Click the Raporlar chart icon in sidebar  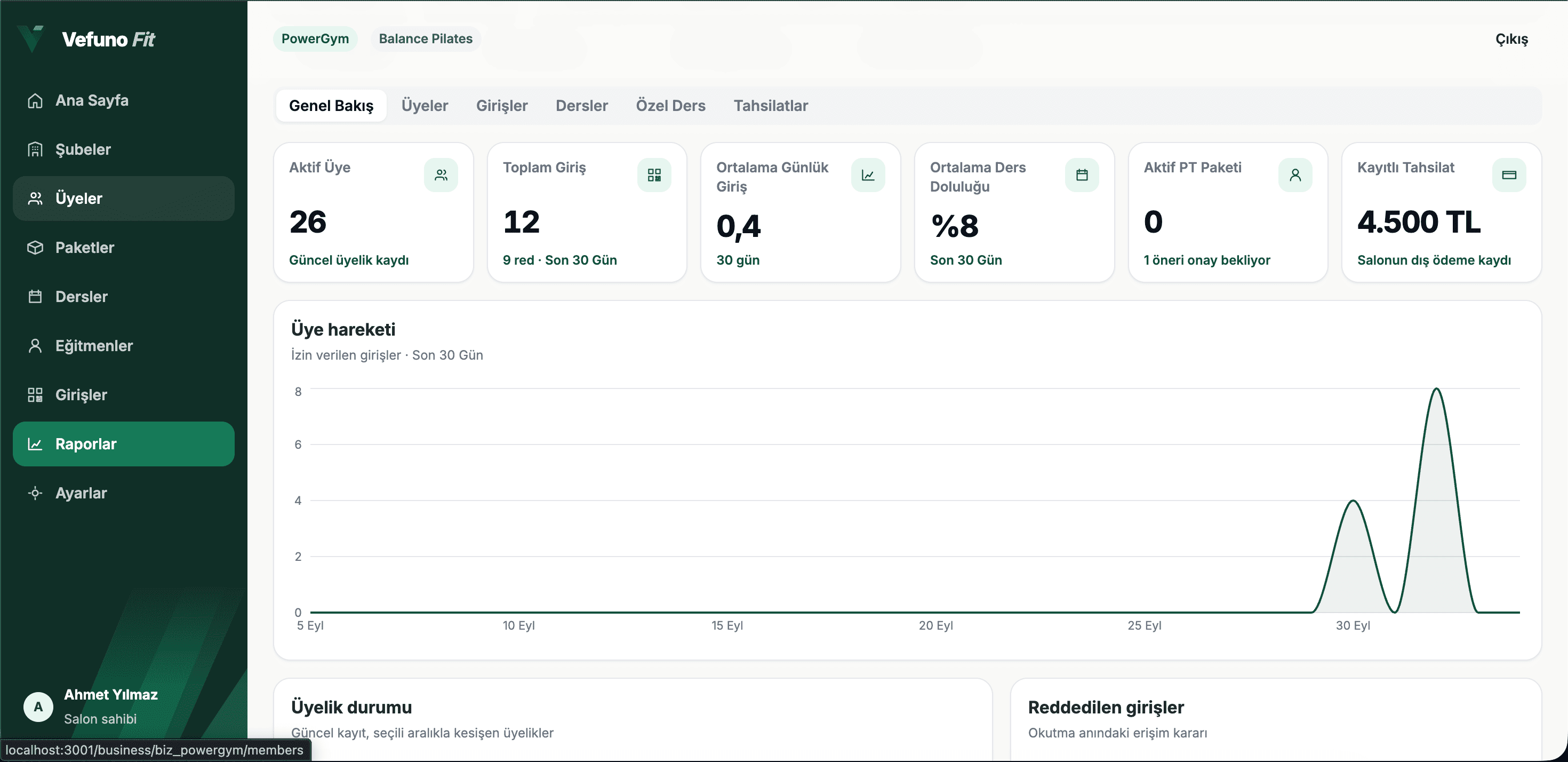pyautogui.click(x=35, y=444)
